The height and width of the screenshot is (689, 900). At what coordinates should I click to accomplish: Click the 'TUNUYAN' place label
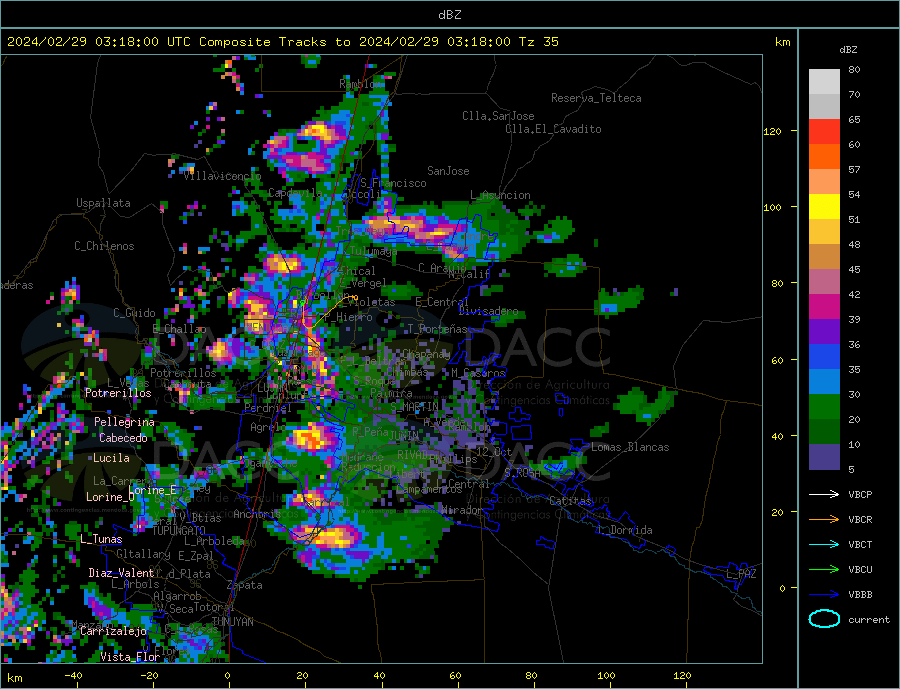click(232, 622)
